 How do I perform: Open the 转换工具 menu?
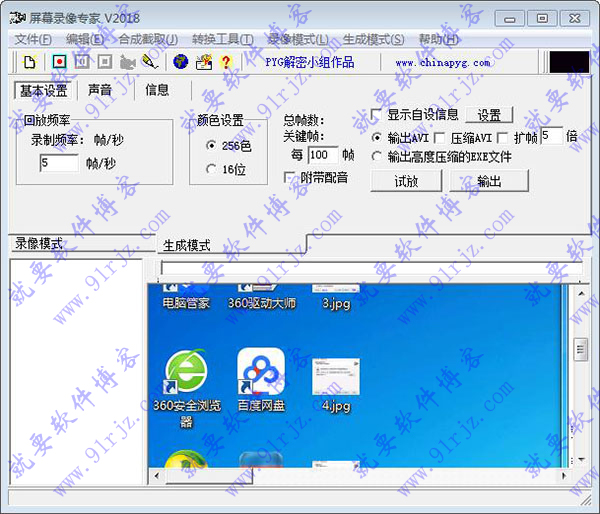pyautogui.click(x=221, y=39)
